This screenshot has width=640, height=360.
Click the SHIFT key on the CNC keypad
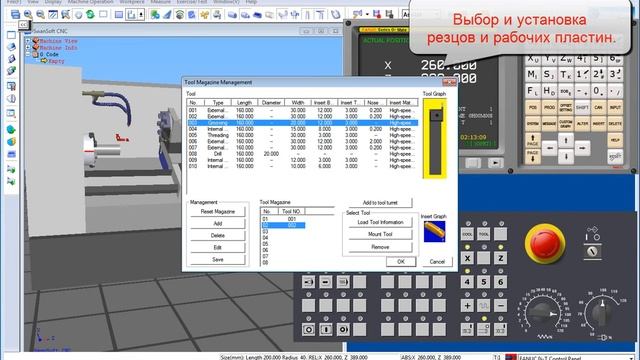tap(582, 107)
